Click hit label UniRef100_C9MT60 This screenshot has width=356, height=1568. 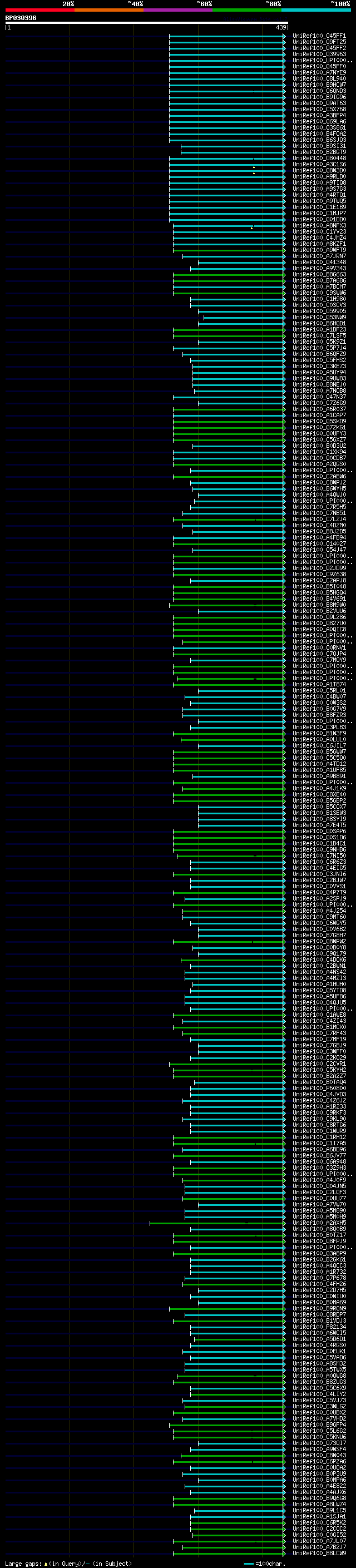(x=319, y=917)
